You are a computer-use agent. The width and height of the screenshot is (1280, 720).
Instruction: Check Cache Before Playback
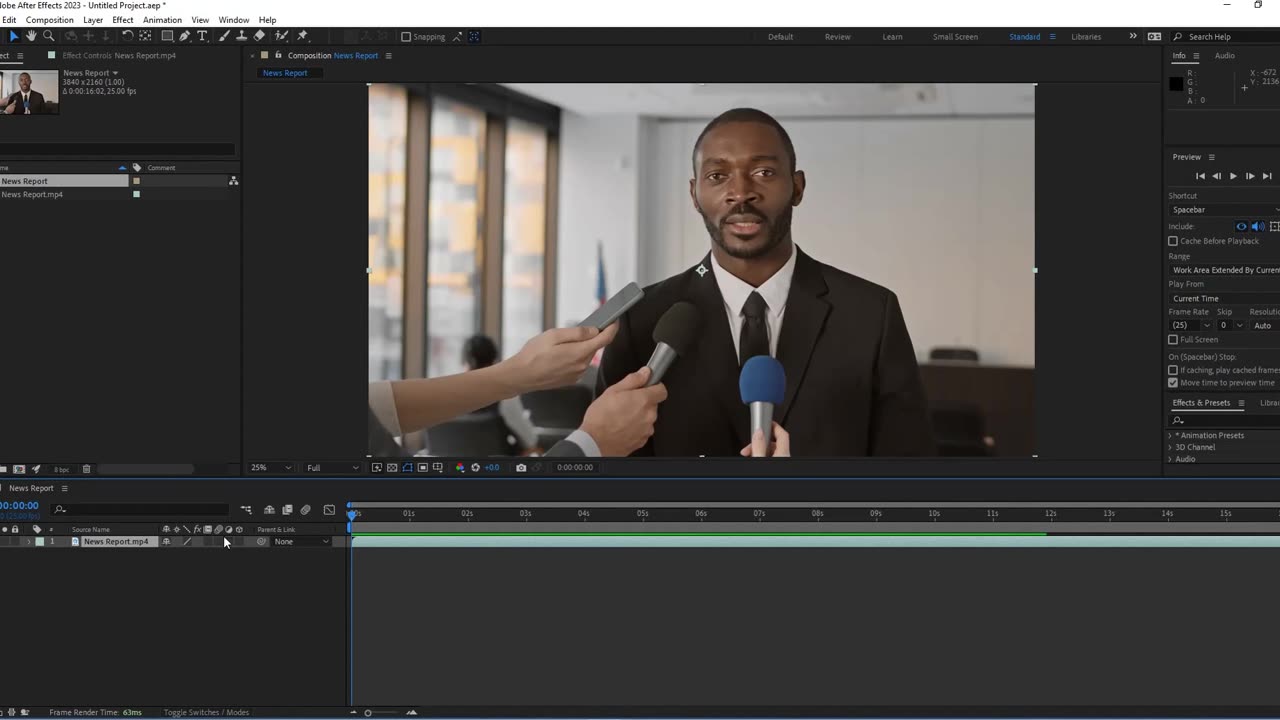click(1173, 241)
